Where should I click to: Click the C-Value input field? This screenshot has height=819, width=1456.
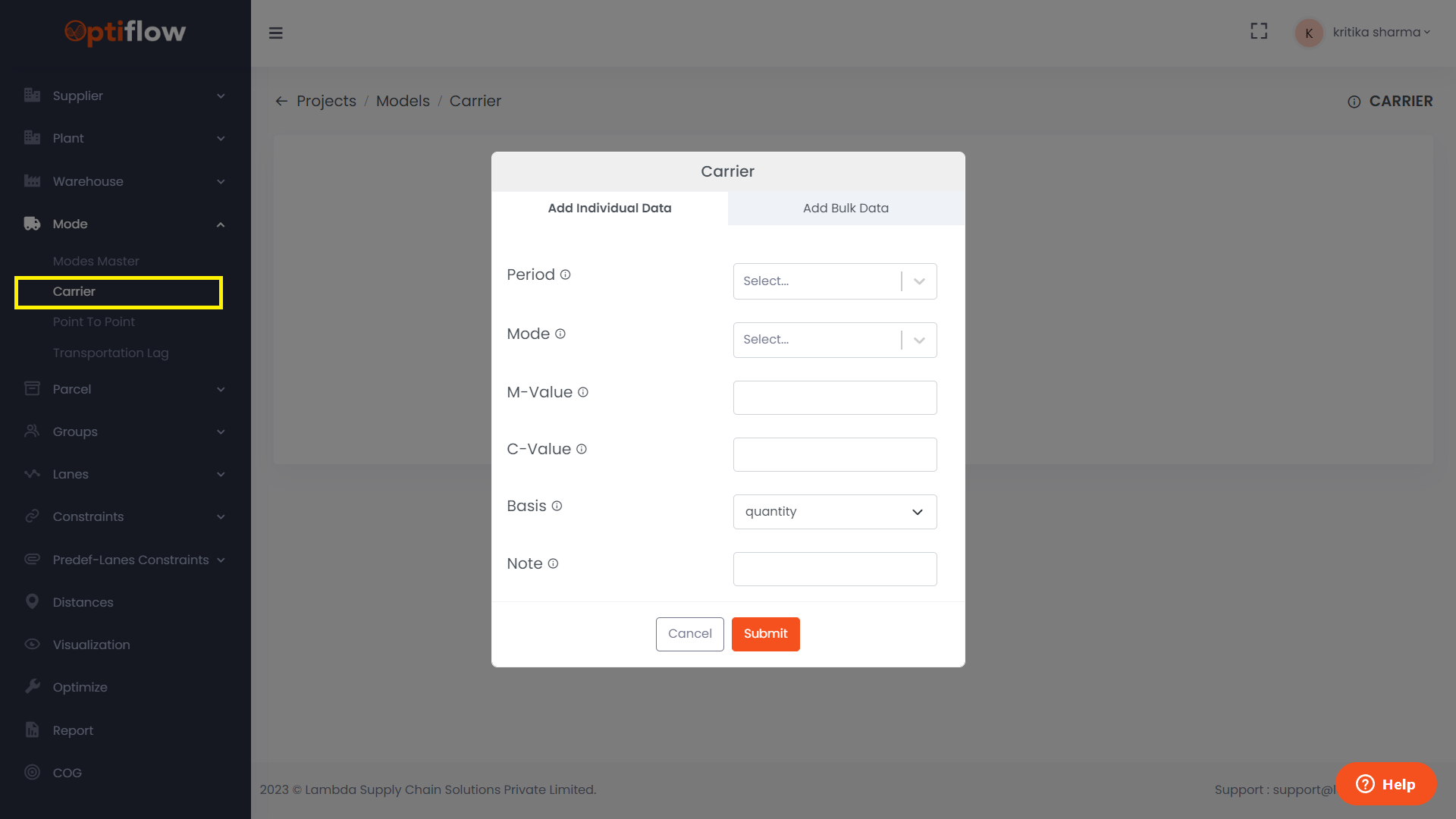834,454
